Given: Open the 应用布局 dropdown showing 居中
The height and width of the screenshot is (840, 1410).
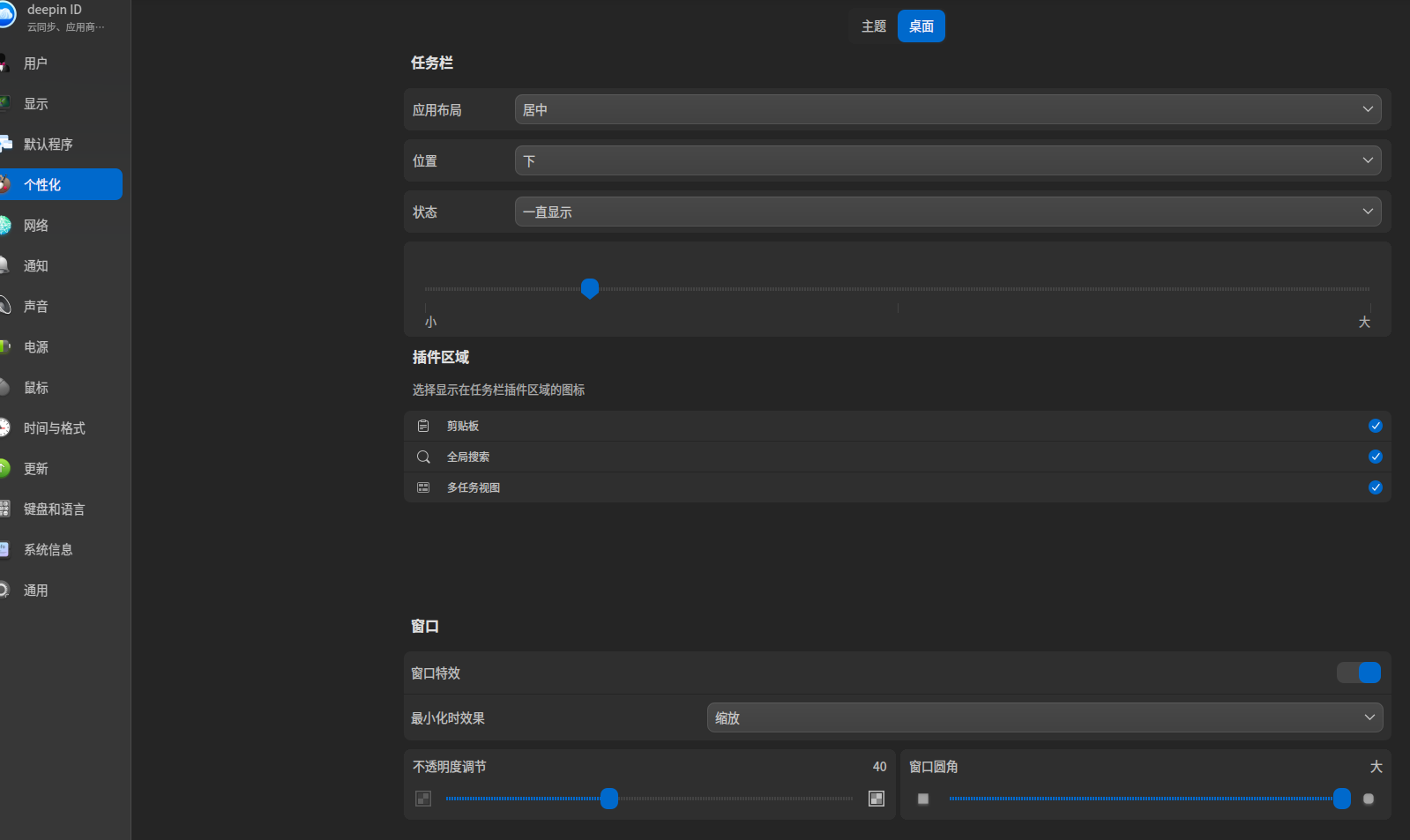Looking at the screenshot, I should click(x=948, y=109).
